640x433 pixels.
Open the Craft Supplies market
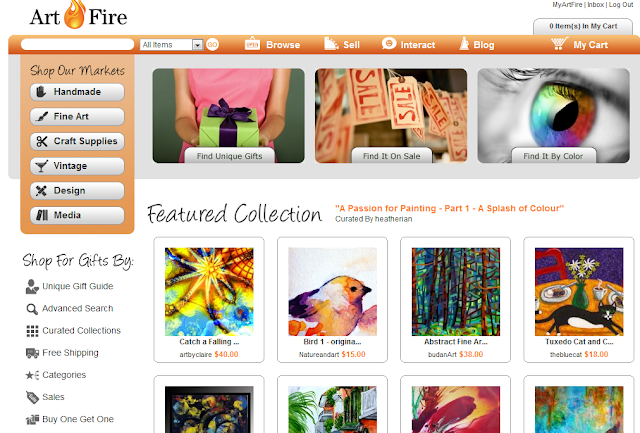pyautogui.click(x=77, y=141)
